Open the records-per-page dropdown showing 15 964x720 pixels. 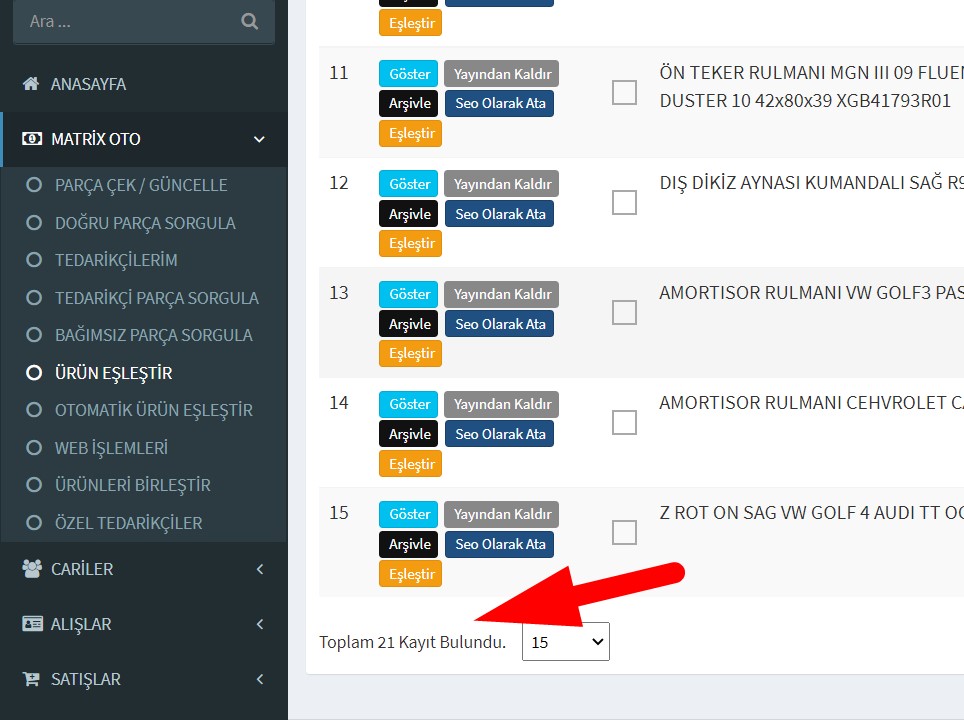(566, 642)
